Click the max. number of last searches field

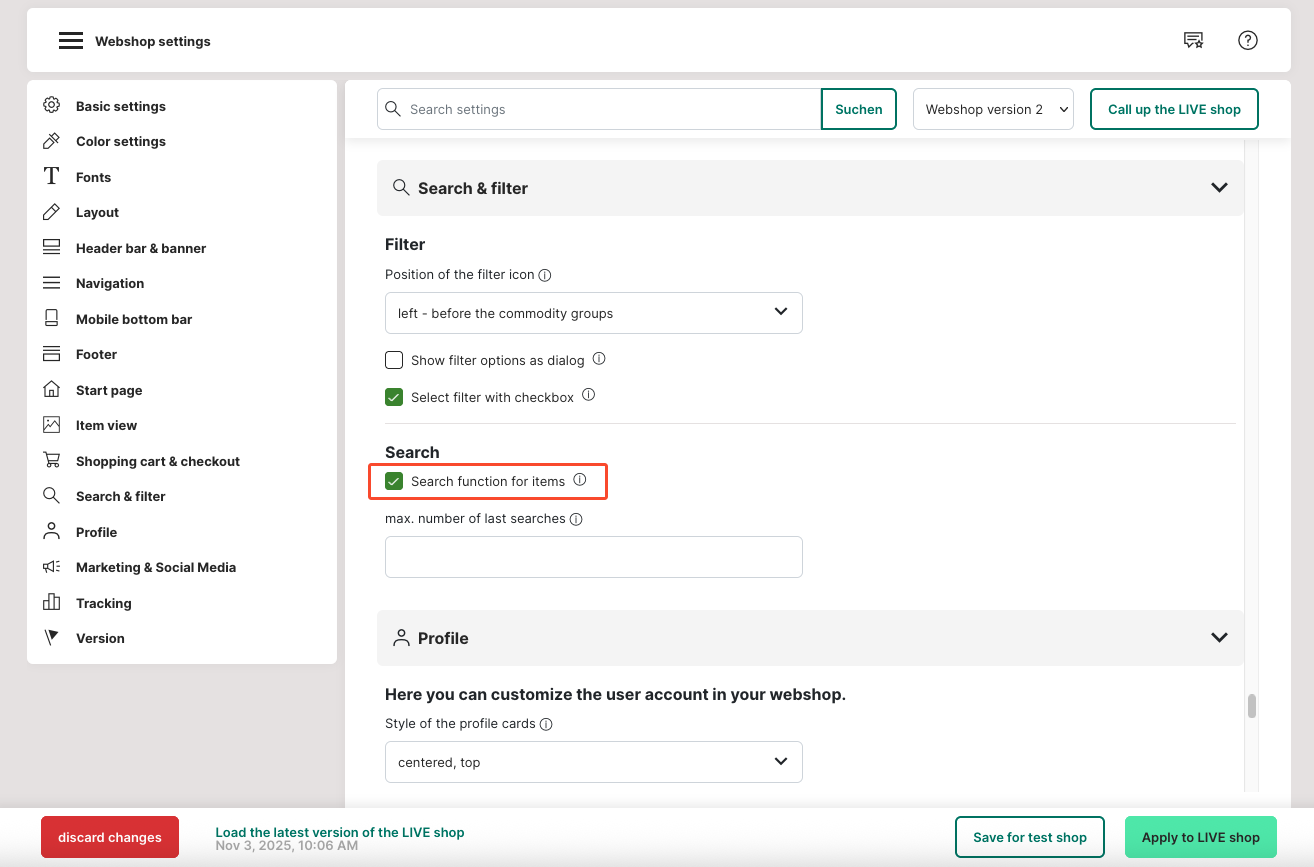pyautogui.click(x=593, y=557)
